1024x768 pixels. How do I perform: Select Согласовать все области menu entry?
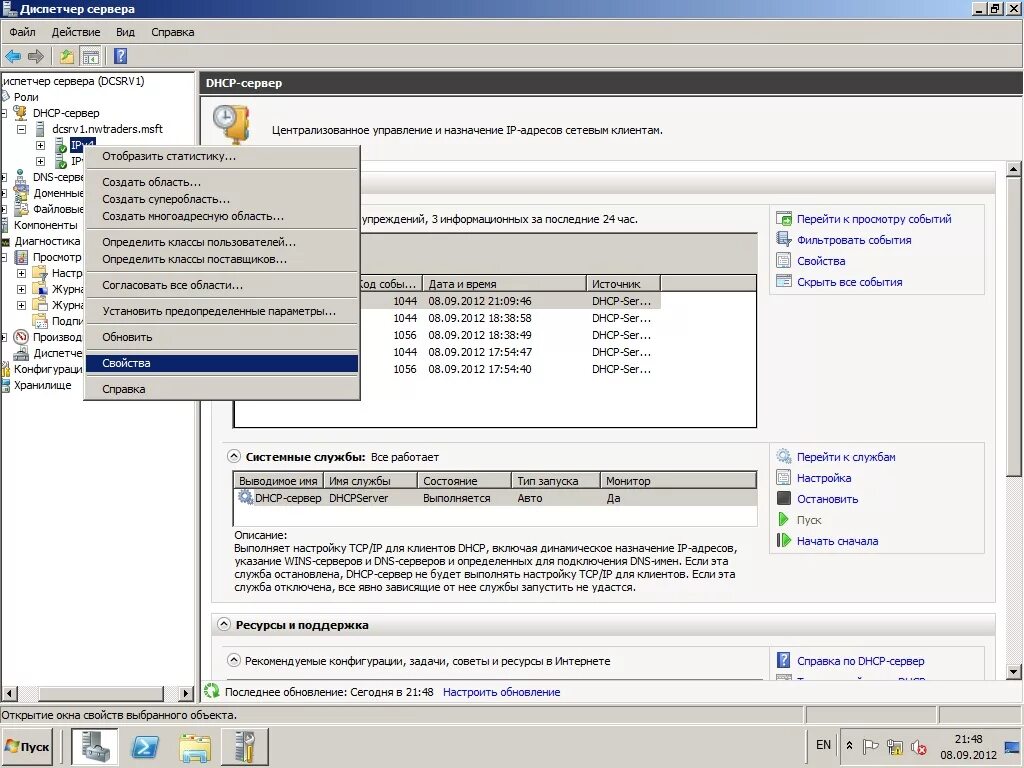point(221,285)
